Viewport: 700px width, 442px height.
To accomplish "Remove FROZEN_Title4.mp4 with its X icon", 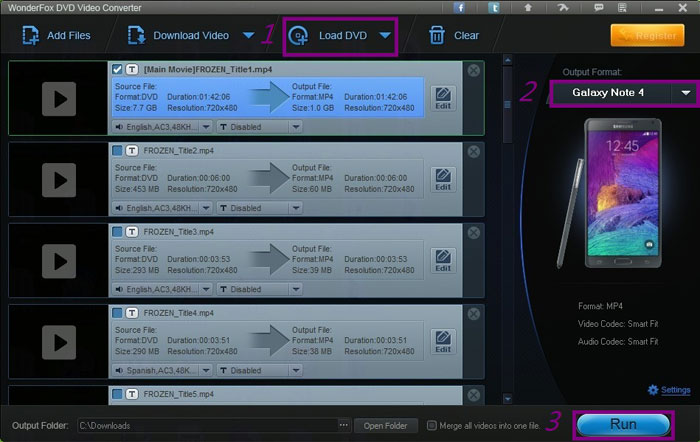I will 474,314.
